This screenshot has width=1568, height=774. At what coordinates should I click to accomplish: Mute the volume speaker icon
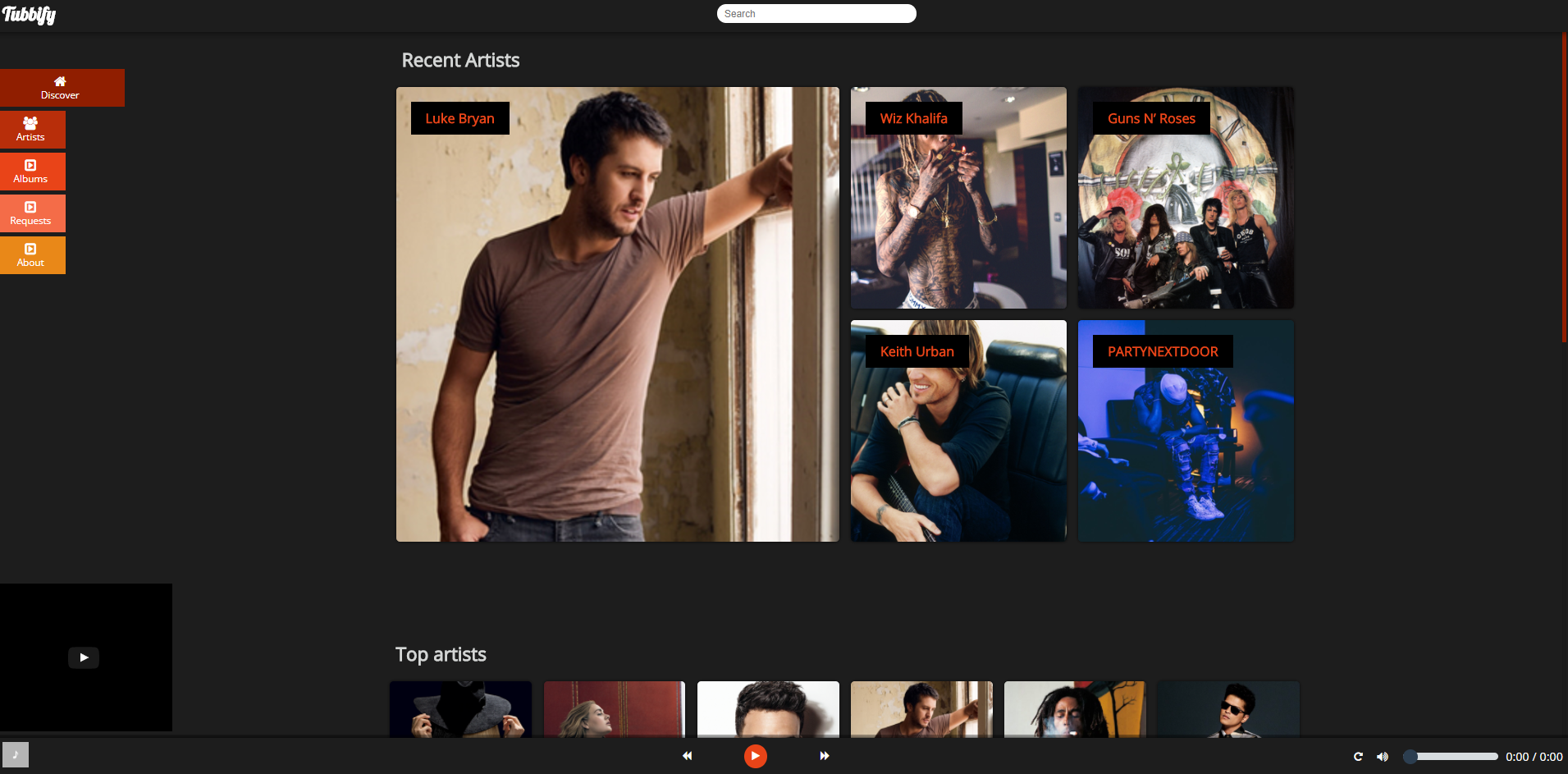pos(1383,757)
